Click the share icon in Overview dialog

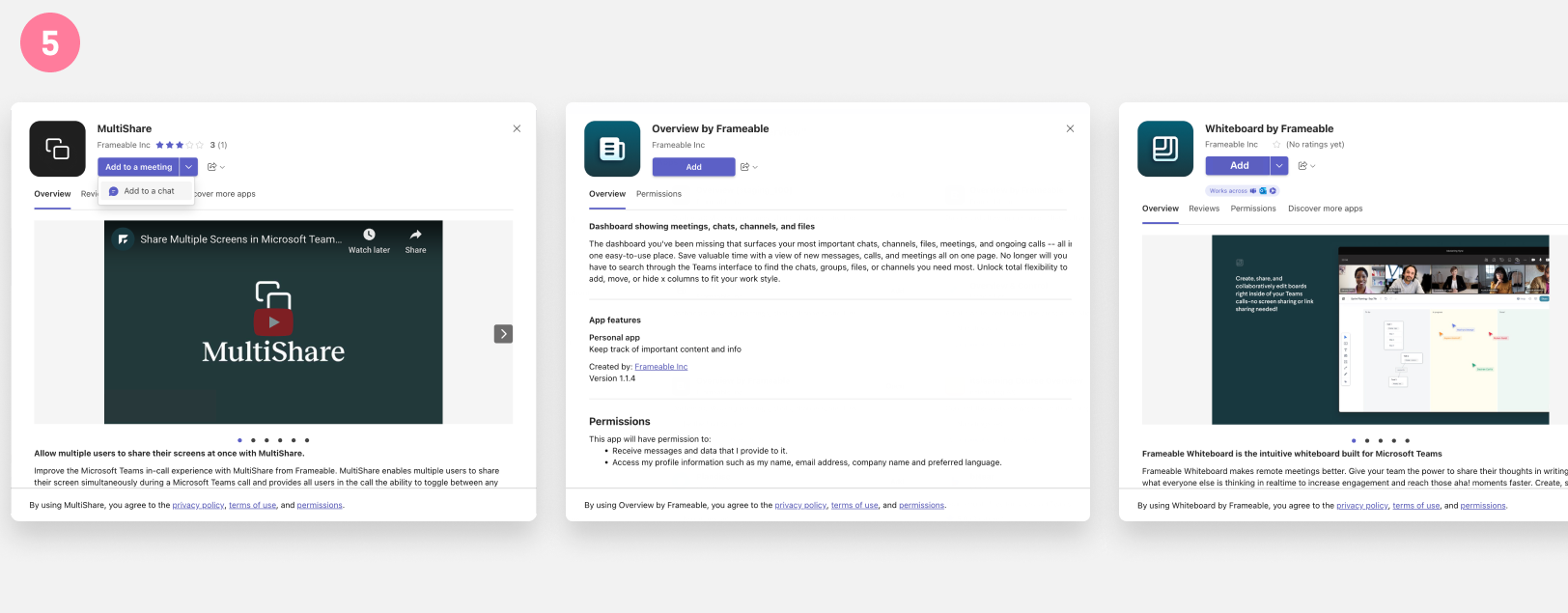(745, 167)
